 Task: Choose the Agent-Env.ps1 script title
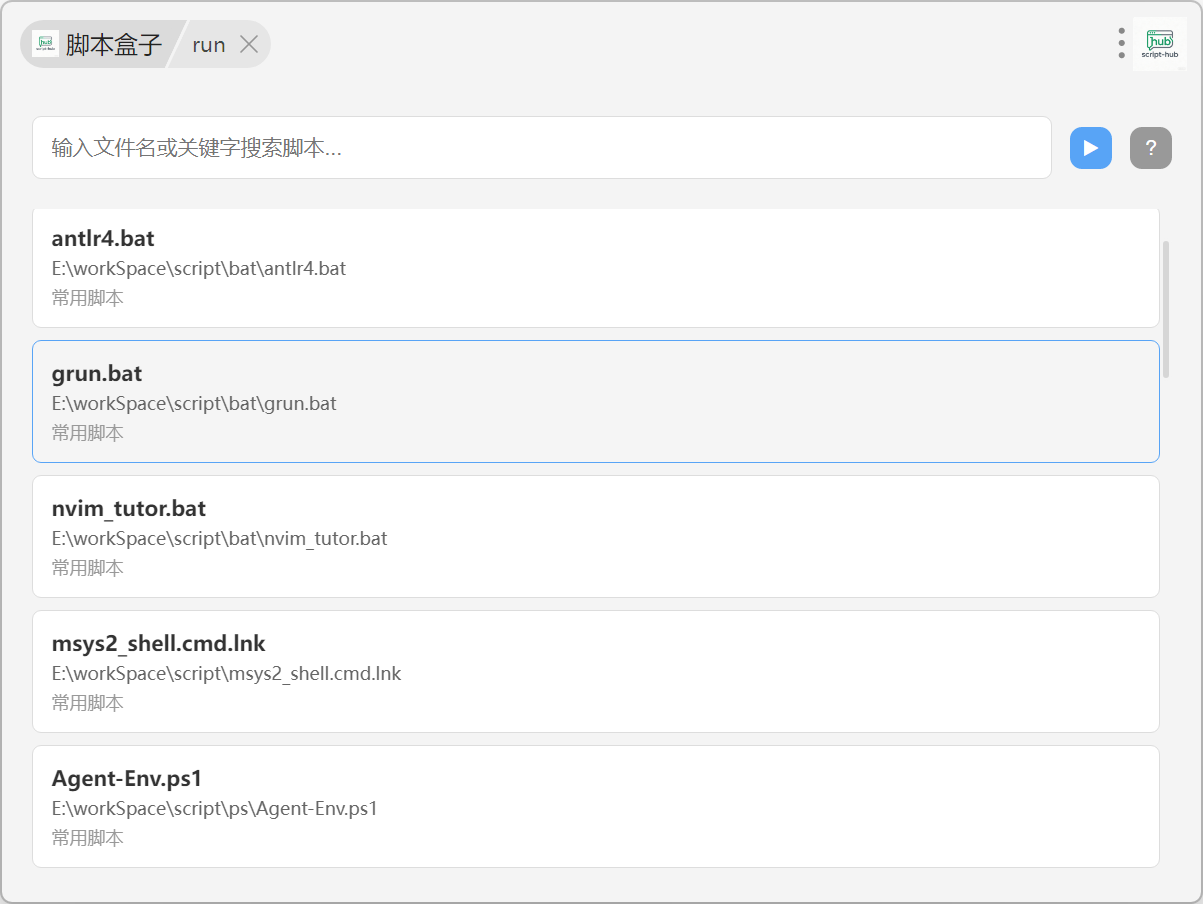tap(127, 778)
